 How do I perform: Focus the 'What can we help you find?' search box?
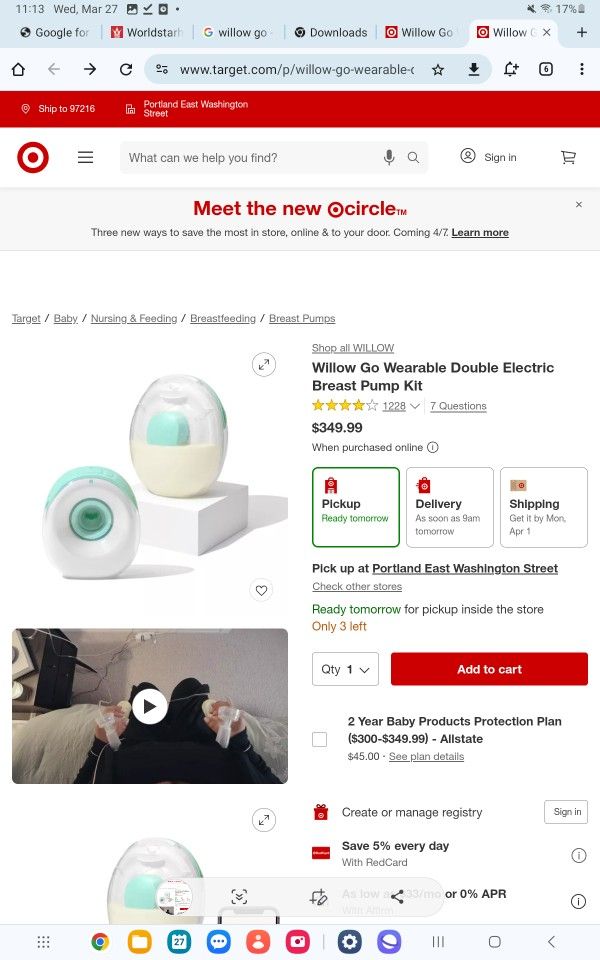tap(251, 157)
